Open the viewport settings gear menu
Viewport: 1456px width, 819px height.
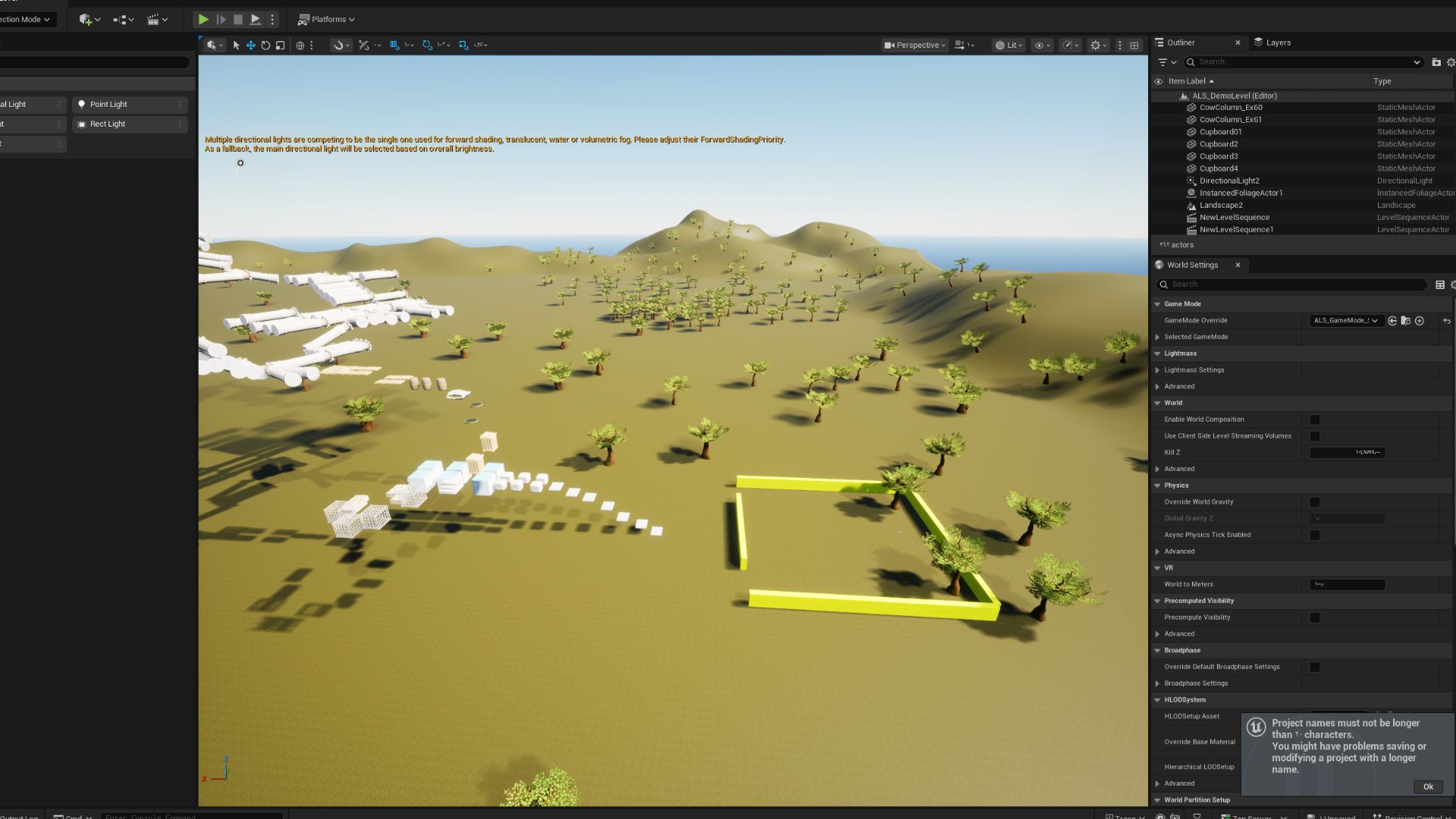1098,45
